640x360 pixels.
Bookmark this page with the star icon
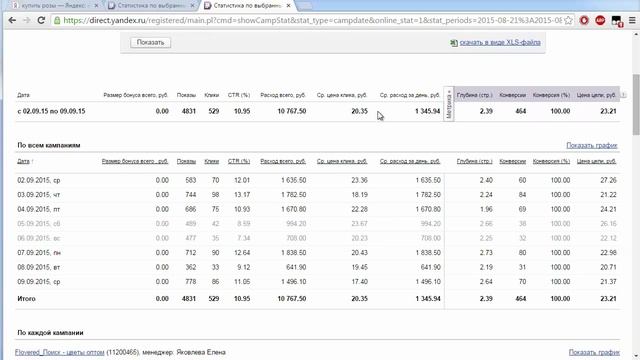[x=568, y=20]
